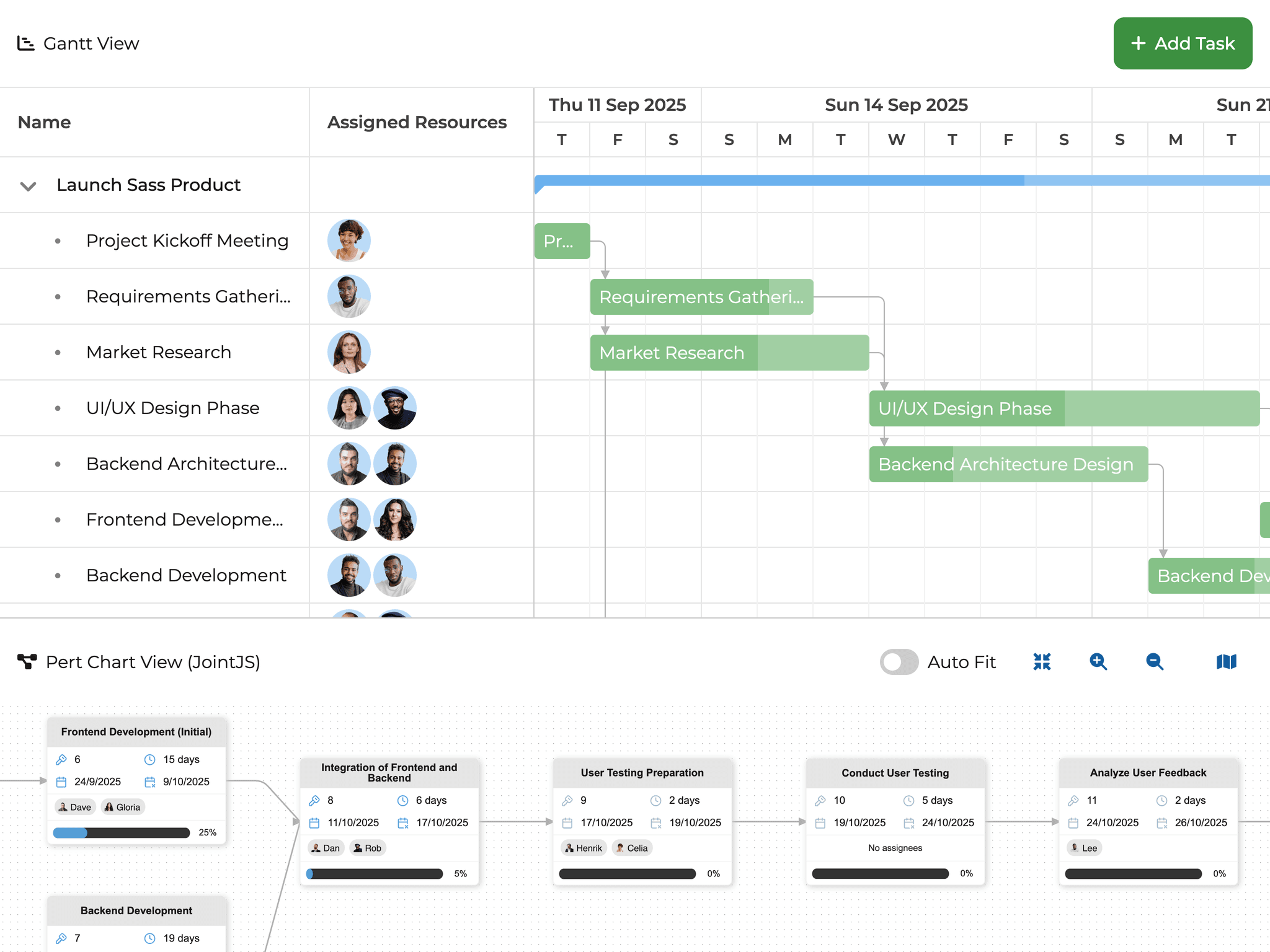Collapse the Launch Sass Product group

(x=27, y=185)
